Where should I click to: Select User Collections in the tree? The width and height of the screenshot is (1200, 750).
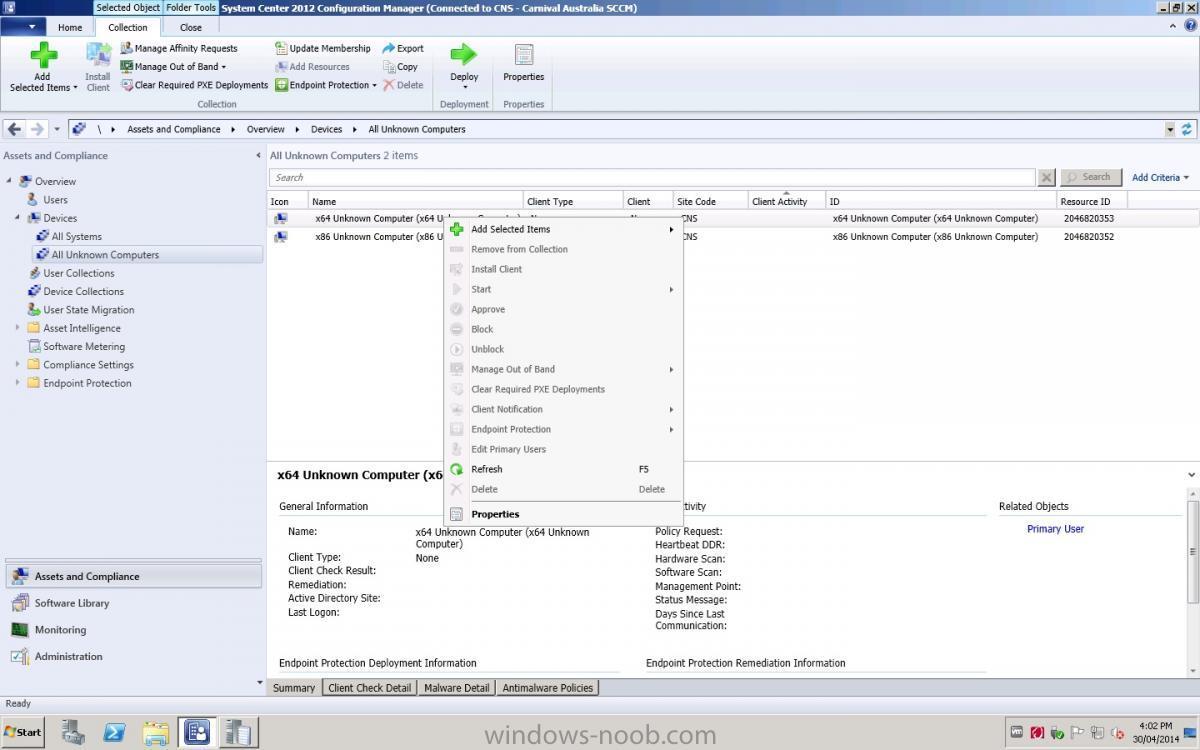click(x=79, y=273)
